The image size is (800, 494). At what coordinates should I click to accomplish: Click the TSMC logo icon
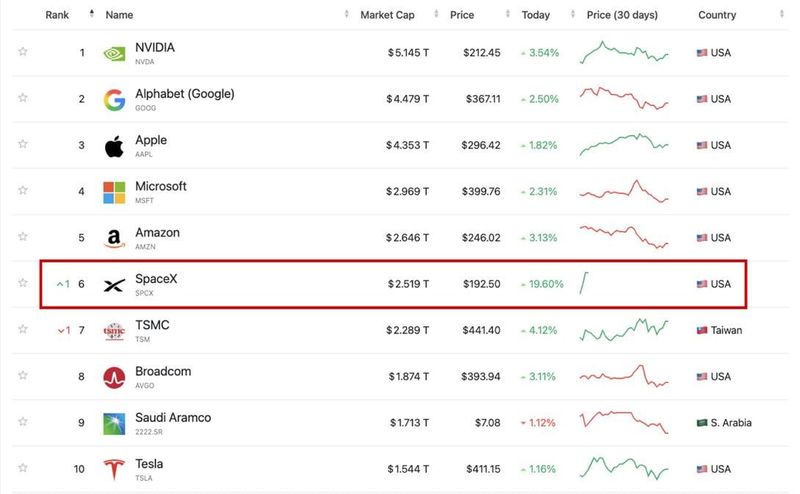pyautogui.click(x=114, y=331)
